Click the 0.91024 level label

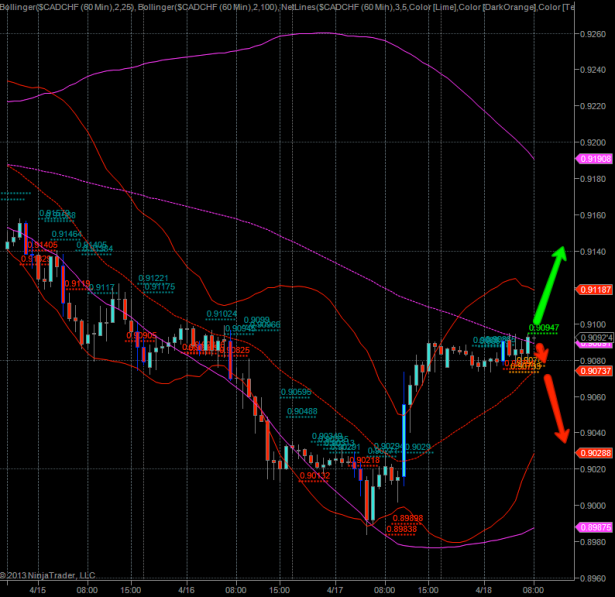(222, 313)
